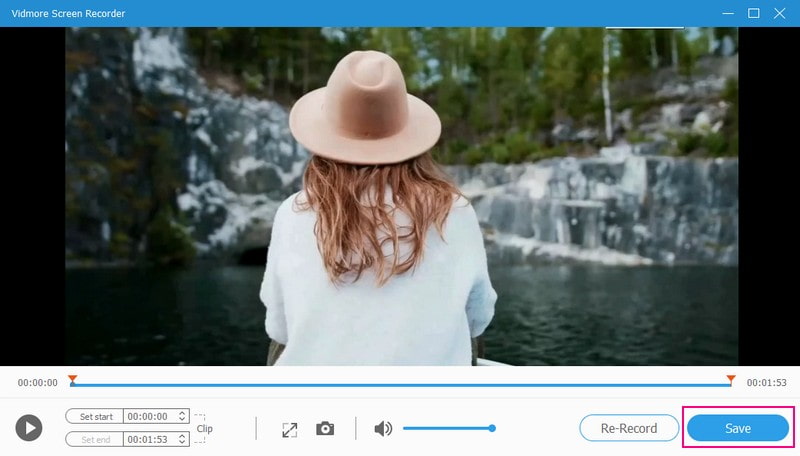The image size is (800, 456).
Task: Click the middle of the timeline bar
Action: 401,384
